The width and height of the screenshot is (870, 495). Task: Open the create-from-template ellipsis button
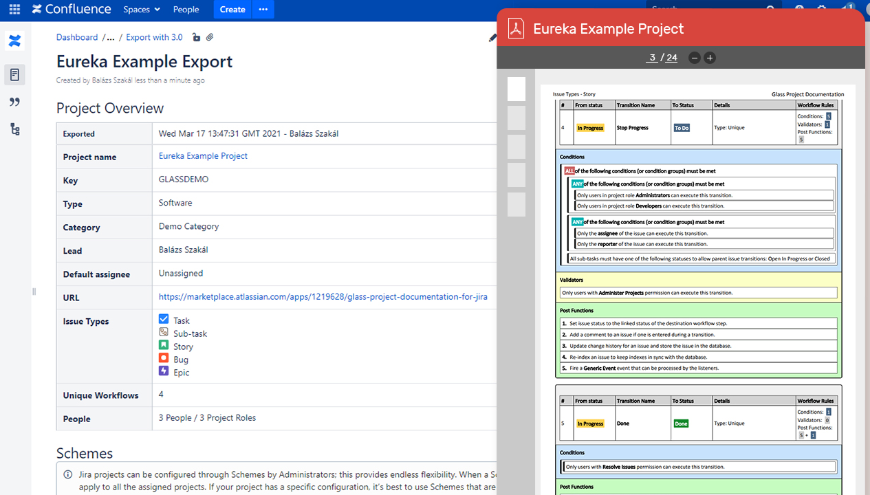tap(263, 9)
